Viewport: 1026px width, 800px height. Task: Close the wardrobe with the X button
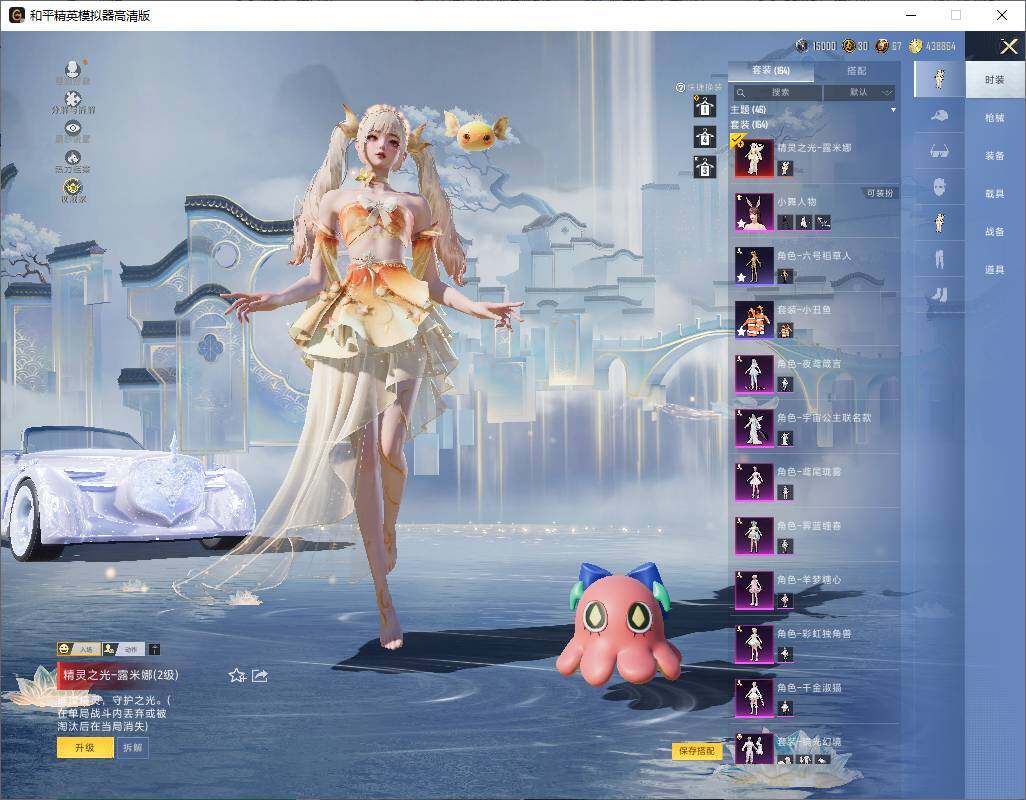1008,46
